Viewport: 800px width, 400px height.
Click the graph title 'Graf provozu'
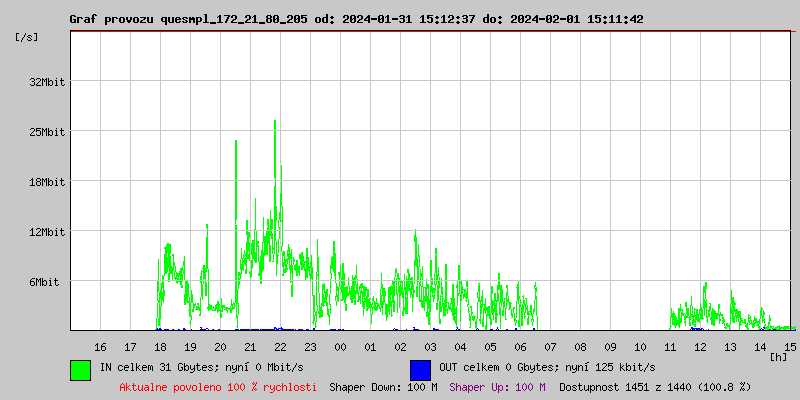tap(111, 19)
